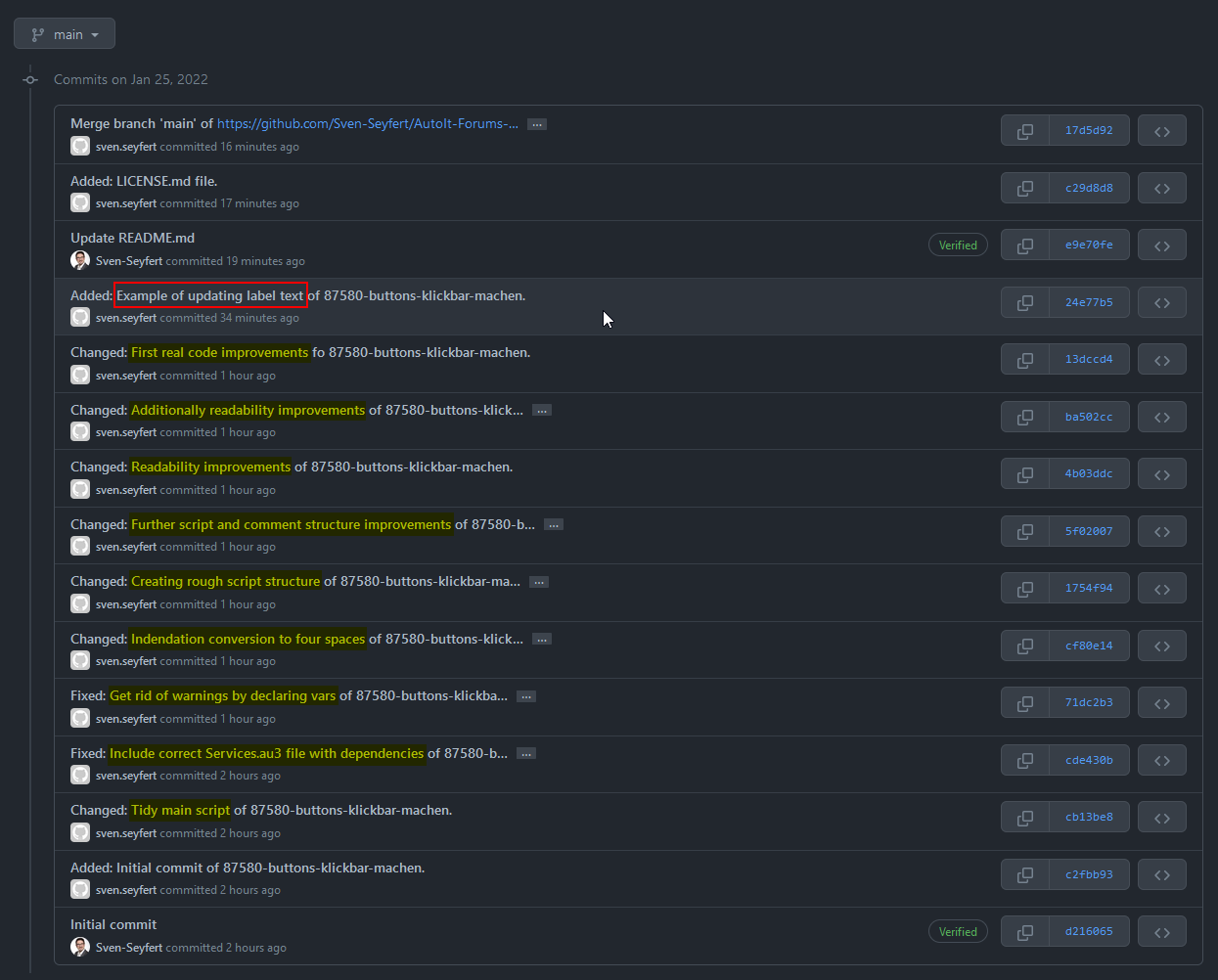
Task: Expand description of Get rid of warnings commit
Action: tap(526, 697)
